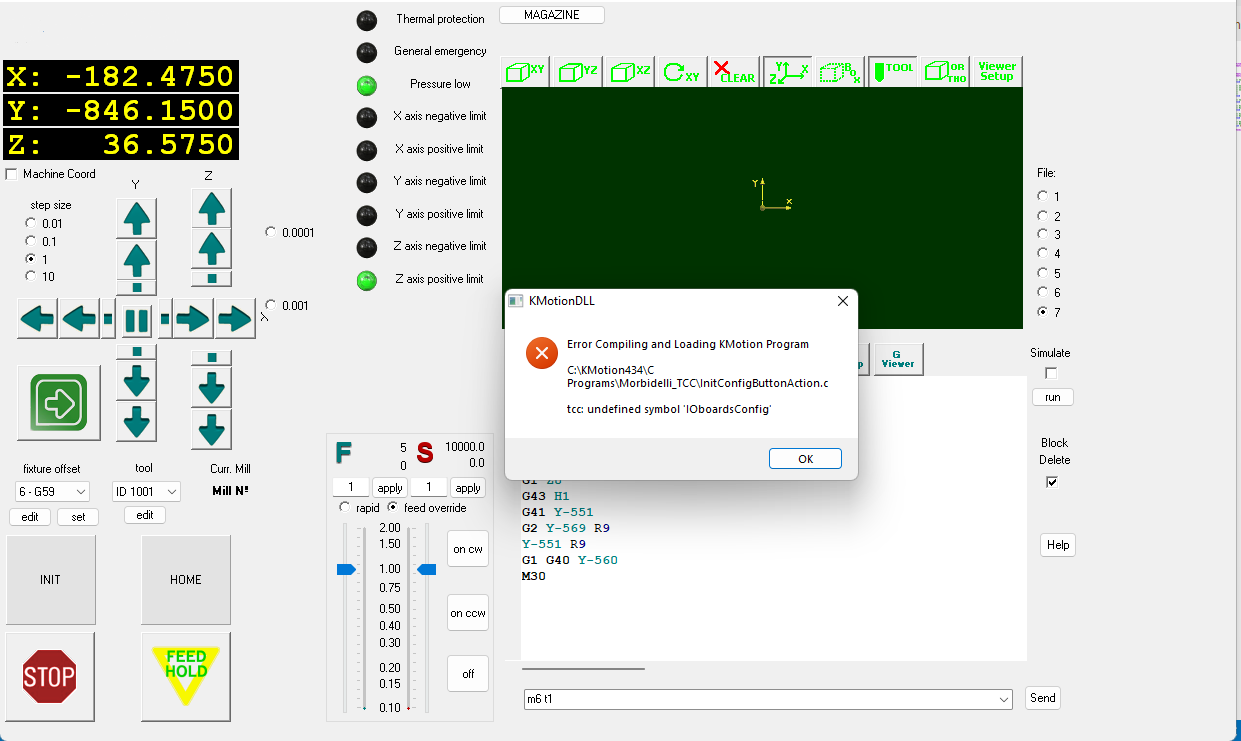The height and width of the screenshot is (741, 1241).
Task: Open the tool ID 1001 dropdown
Action: (x=145, y=491)
